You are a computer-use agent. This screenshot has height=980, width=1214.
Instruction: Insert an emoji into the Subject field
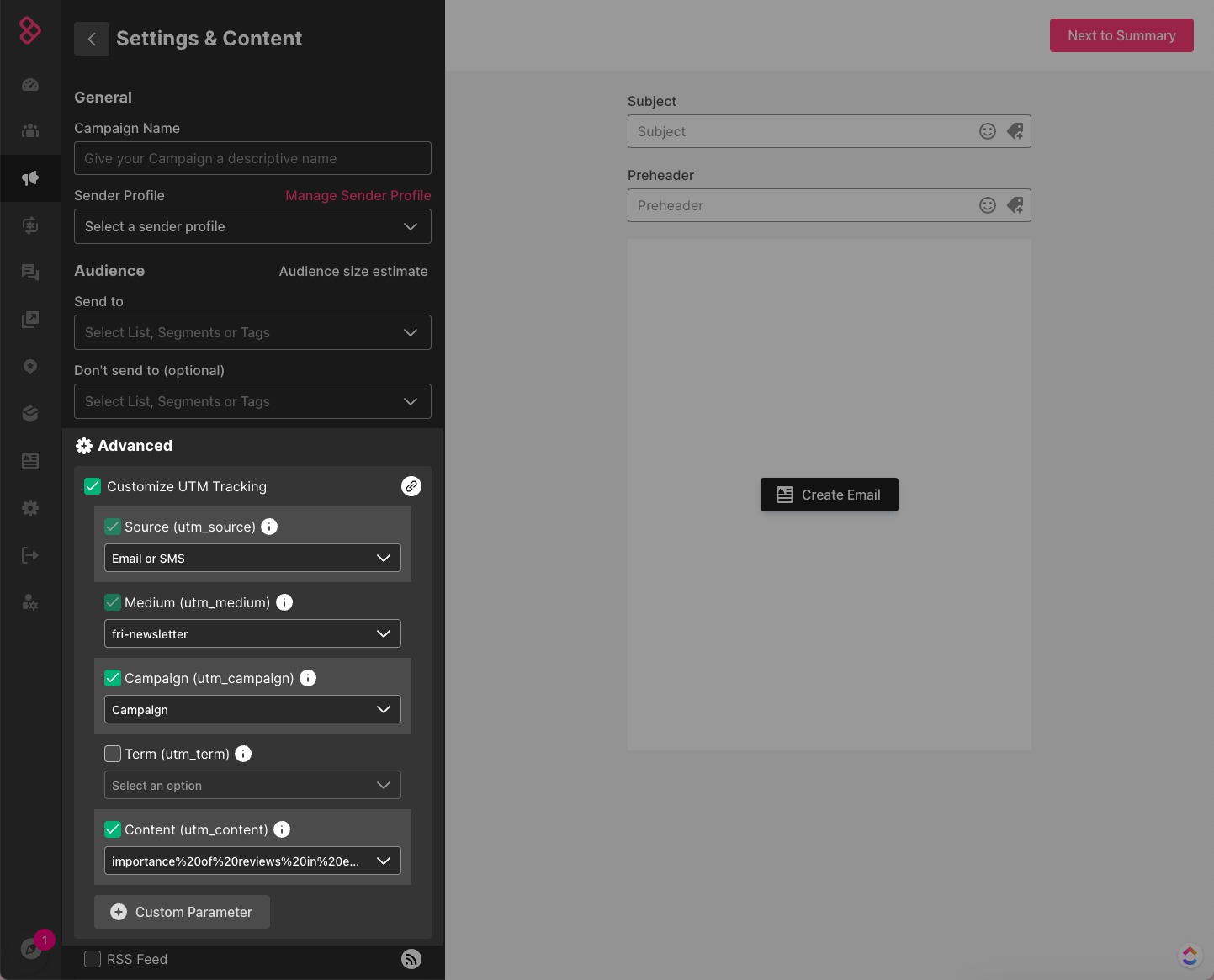click(x=988, y=131)
